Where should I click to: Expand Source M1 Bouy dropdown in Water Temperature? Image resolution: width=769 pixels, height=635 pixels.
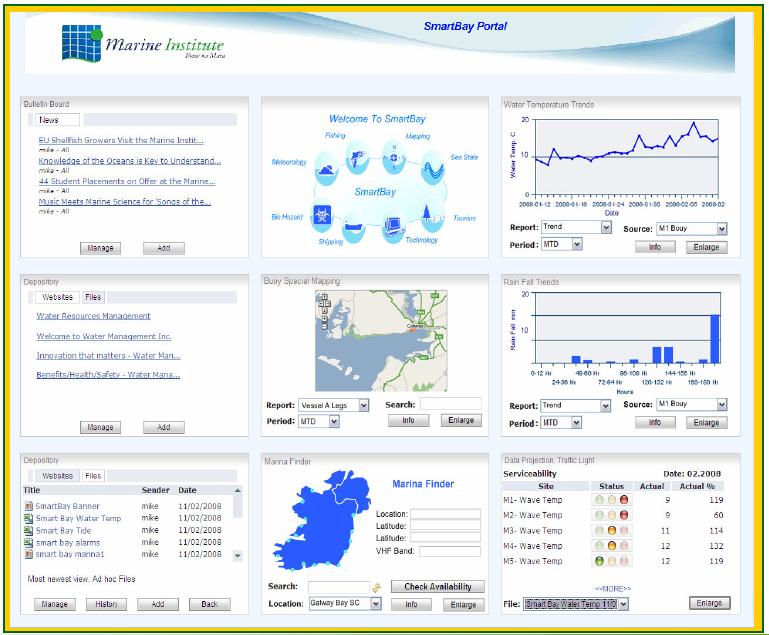(721, 229)
